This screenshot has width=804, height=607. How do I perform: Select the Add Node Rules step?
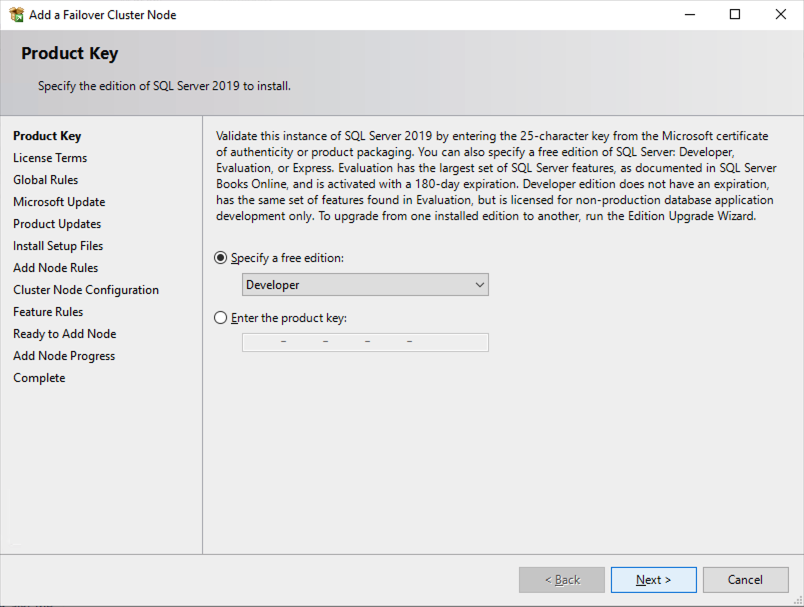55,268
